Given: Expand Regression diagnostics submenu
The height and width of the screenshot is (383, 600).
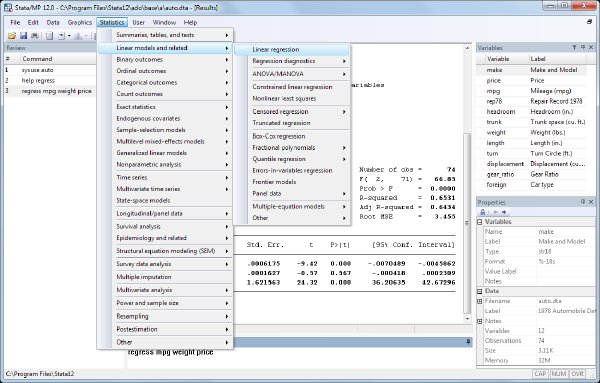Looking at the screenshot, I should pyautogui.click(x=292, y=61).
